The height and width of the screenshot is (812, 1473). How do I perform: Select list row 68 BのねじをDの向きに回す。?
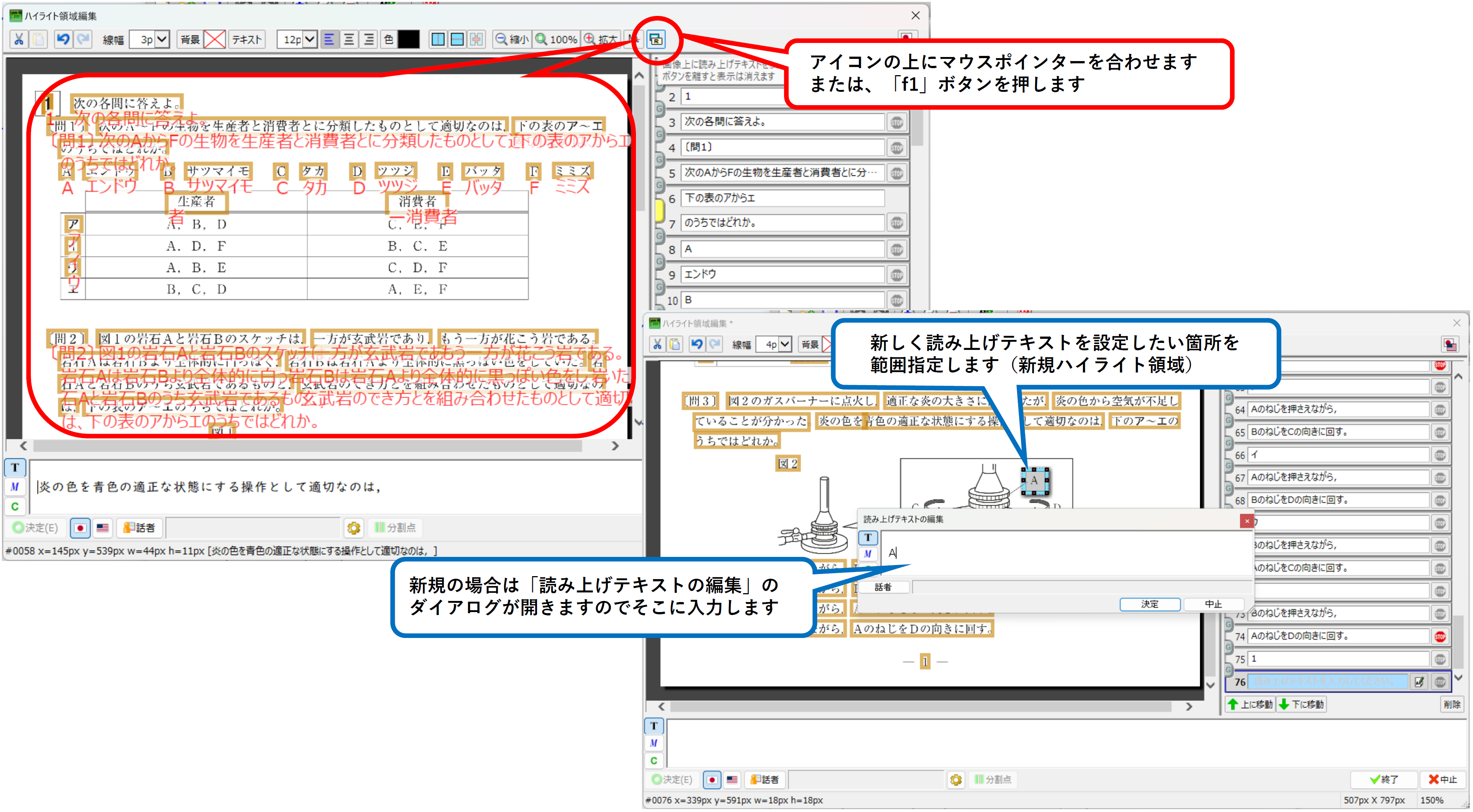click(1337, 500)
